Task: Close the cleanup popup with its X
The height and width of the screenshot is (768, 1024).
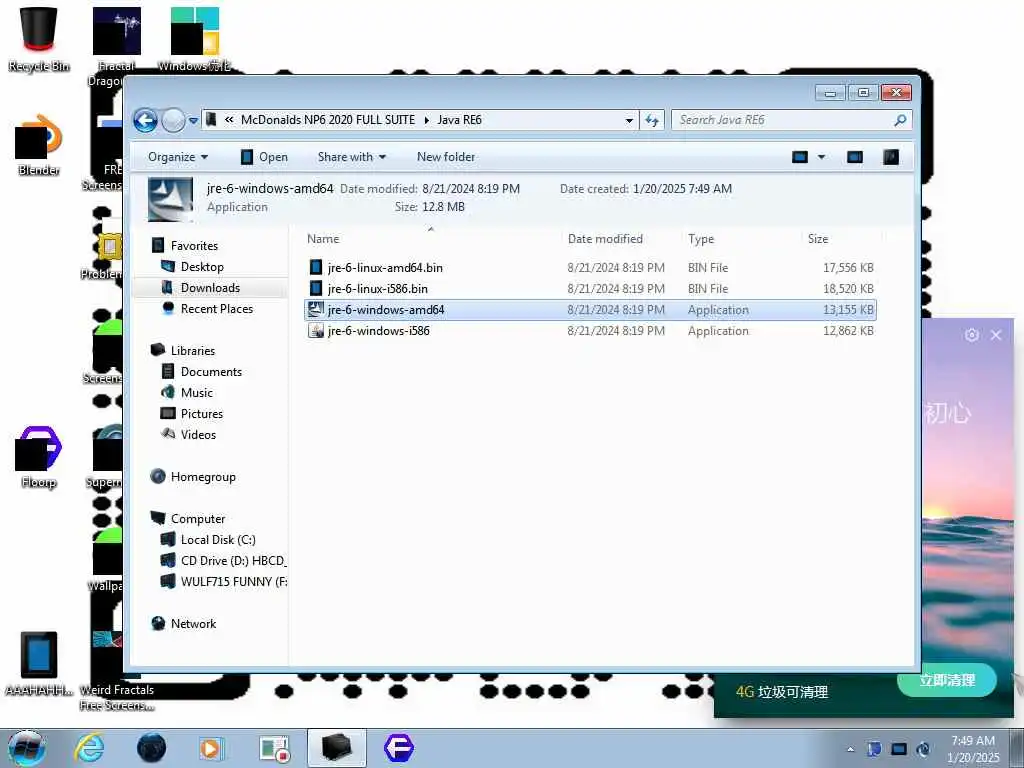Action: [996, 335]
